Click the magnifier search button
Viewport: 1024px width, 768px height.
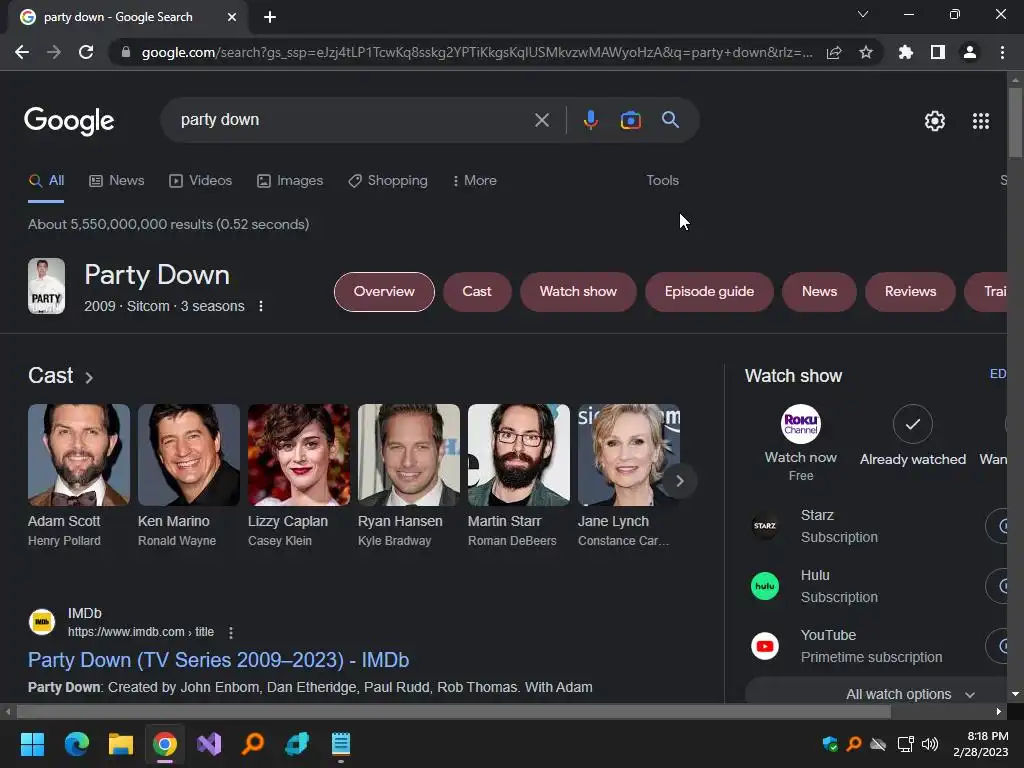pos(670,120)
